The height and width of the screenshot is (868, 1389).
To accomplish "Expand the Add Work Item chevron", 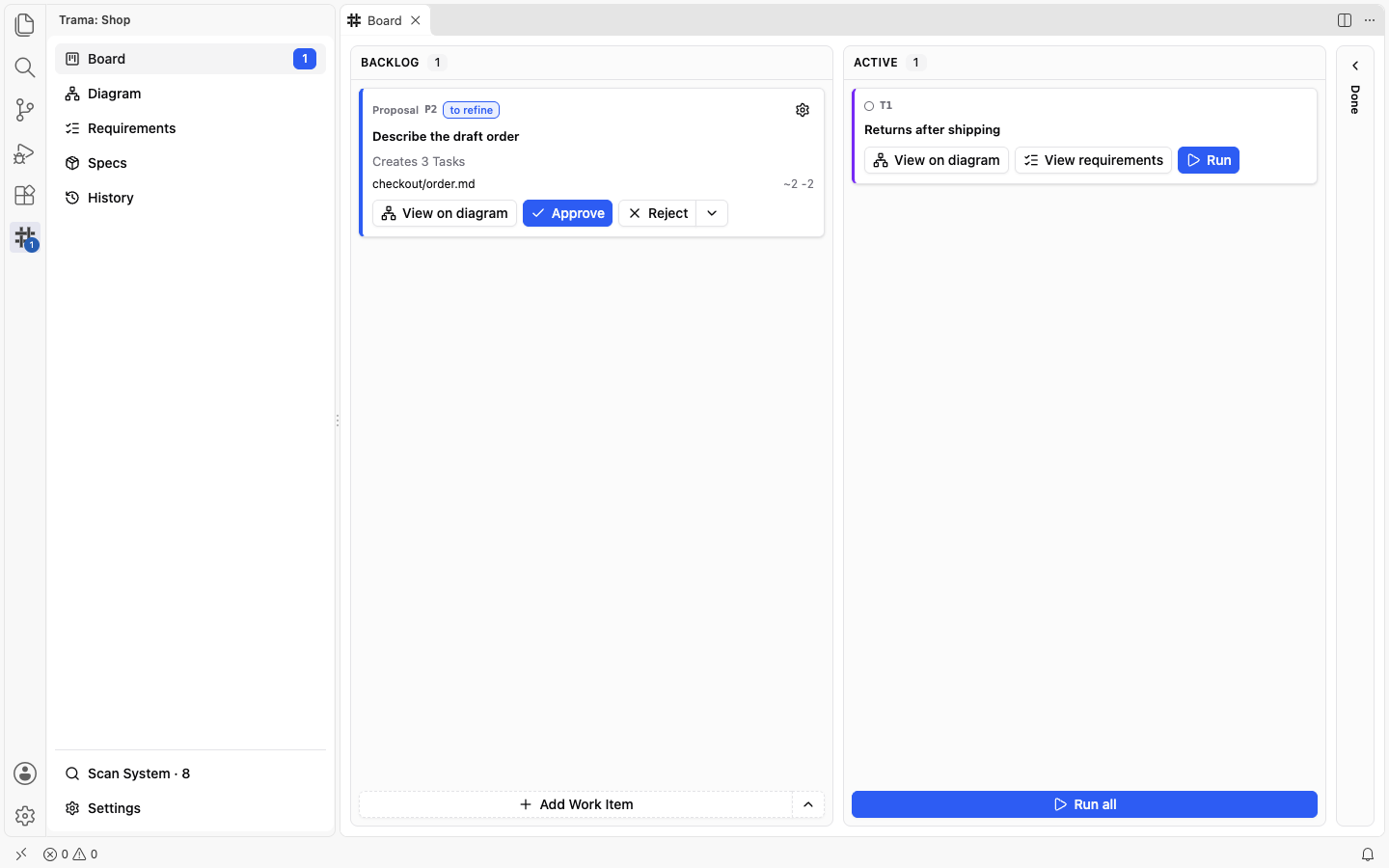I will 808,804.
